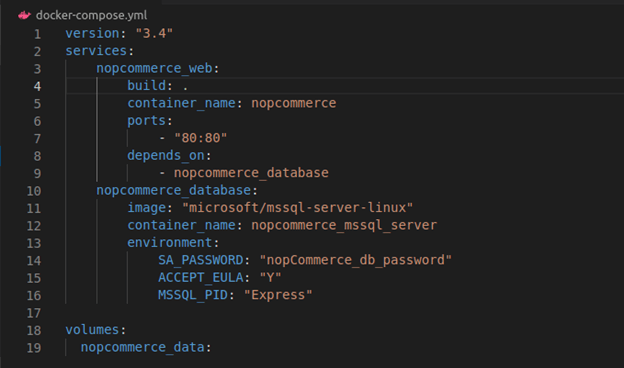Click the image key
Viewport: 624px width, 368px height.
[x=146, y=208]
